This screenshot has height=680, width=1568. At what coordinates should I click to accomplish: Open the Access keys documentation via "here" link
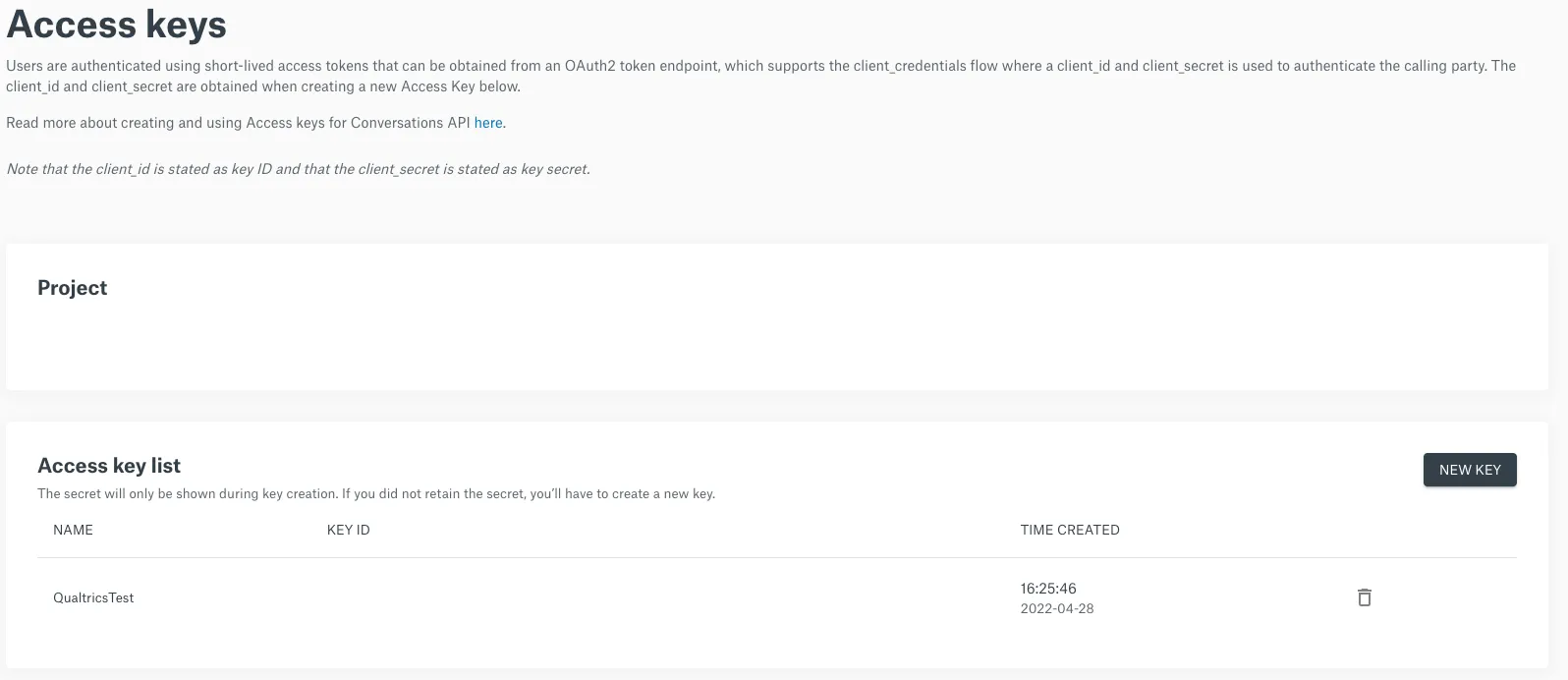click(488, 123)
